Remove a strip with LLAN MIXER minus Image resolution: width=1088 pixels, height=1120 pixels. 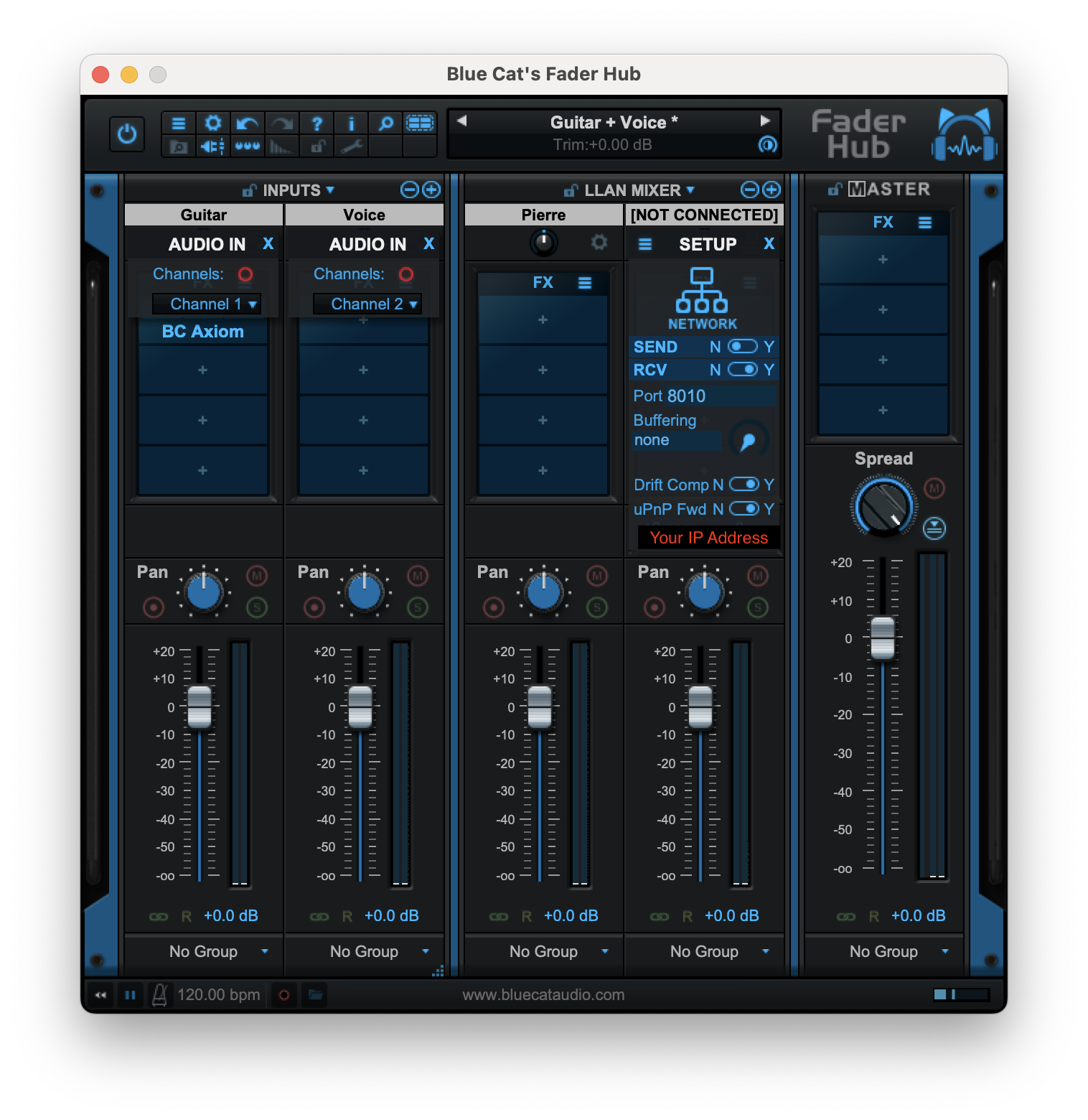(x=749, y=190)
